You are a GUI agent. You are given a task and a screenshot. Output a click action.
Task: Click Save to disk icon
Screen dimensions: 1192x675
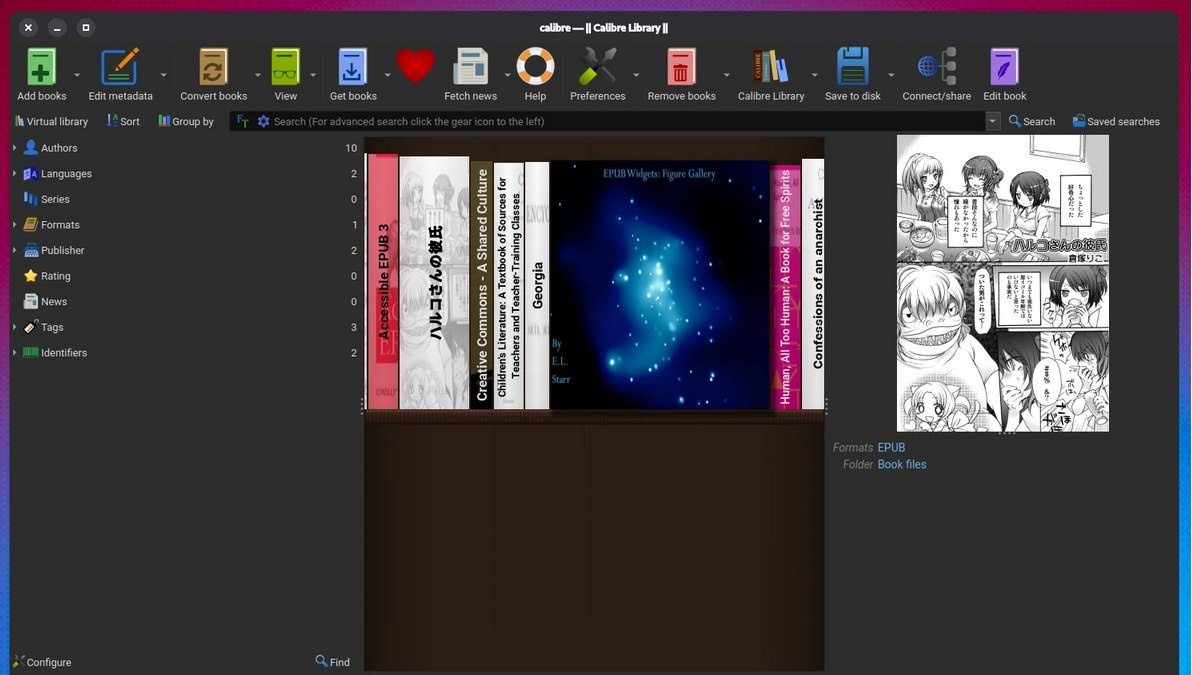pos(852,67)
